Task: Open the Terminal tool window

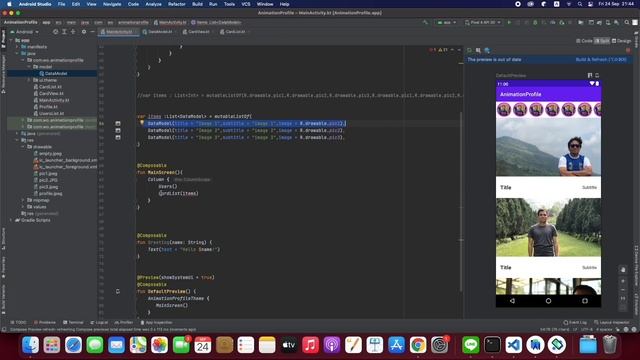Action: point(73,322)
